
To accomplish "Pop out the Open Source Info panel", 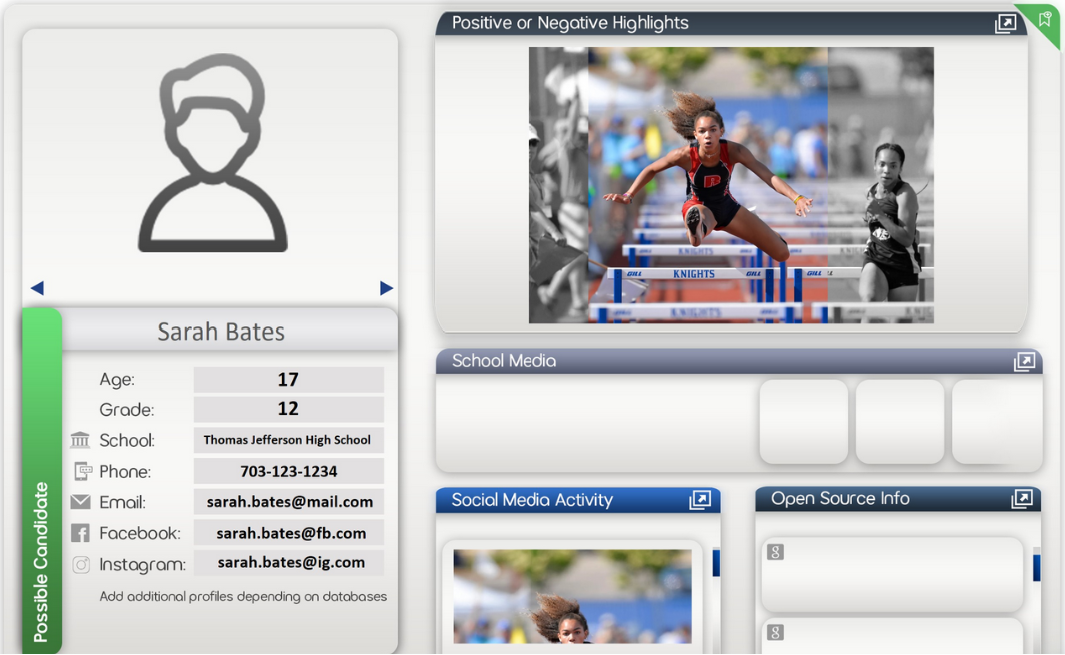I will 1022,499.
